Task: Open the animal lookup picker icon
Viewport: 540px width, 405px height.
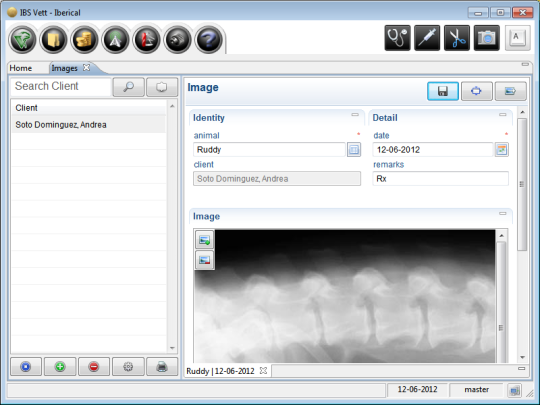Action: [354, 150]
